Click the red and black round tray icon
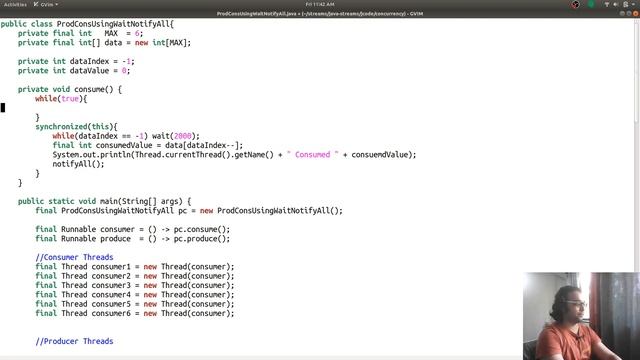The height and width of the screenshot is (360, 640). pyautogui.click(x=576, y=4)
